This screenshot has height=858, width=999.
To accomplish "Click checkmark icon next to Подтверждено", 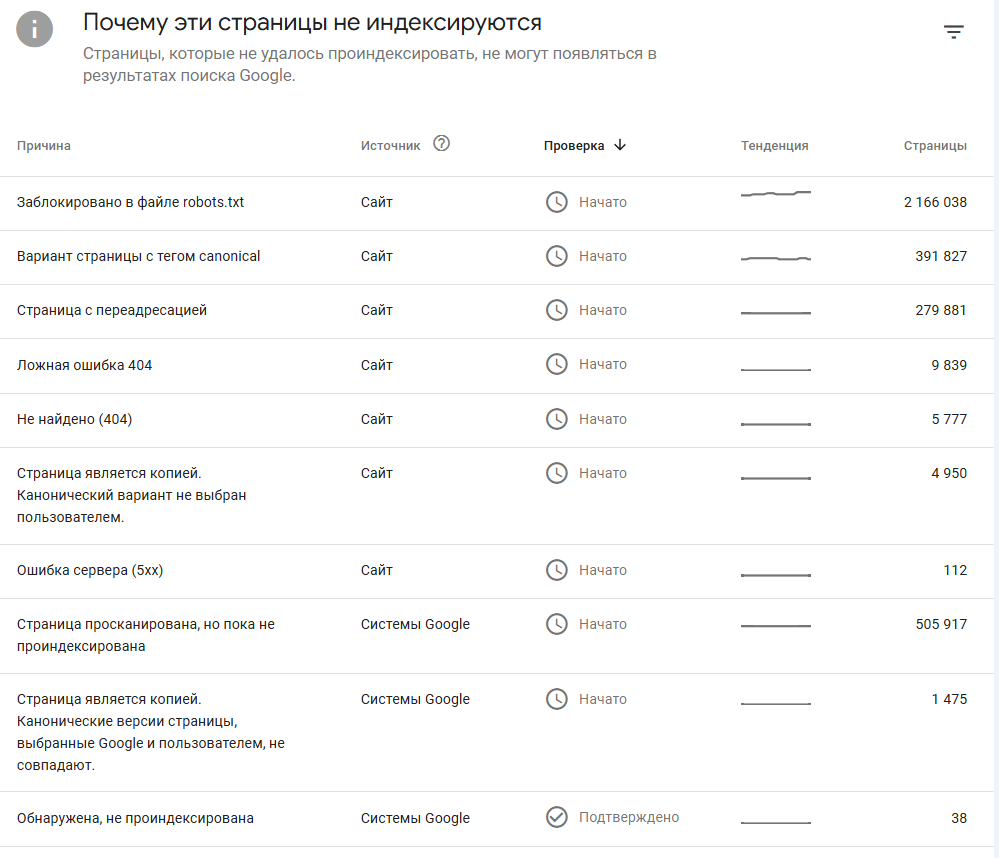I will tap(556, 817).
